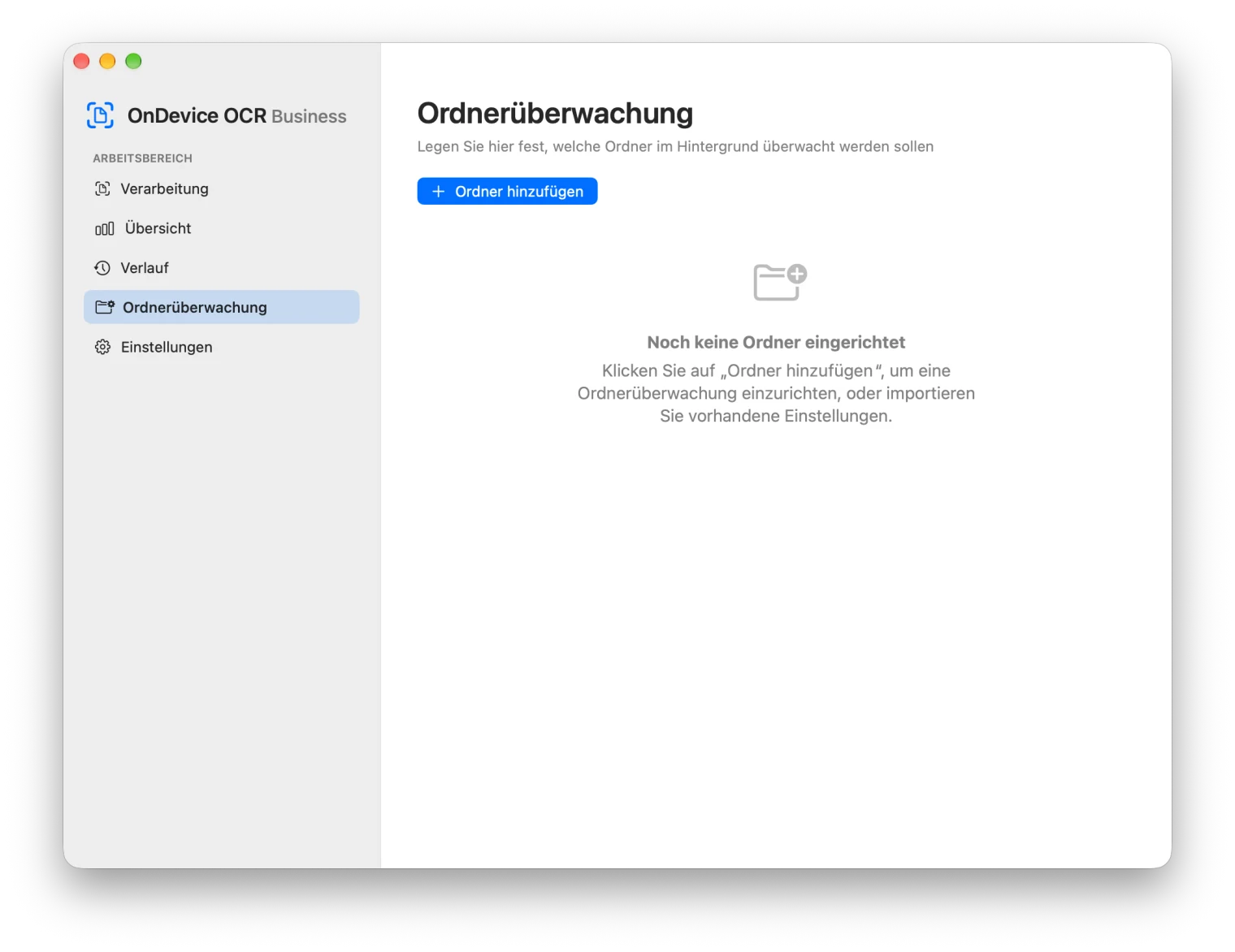Viewport: 1235px width, 952px height.
Task: Click 'Noch keine Ordner eingerichtet' text
Action: pyautogui.click(x=776, y=343)
